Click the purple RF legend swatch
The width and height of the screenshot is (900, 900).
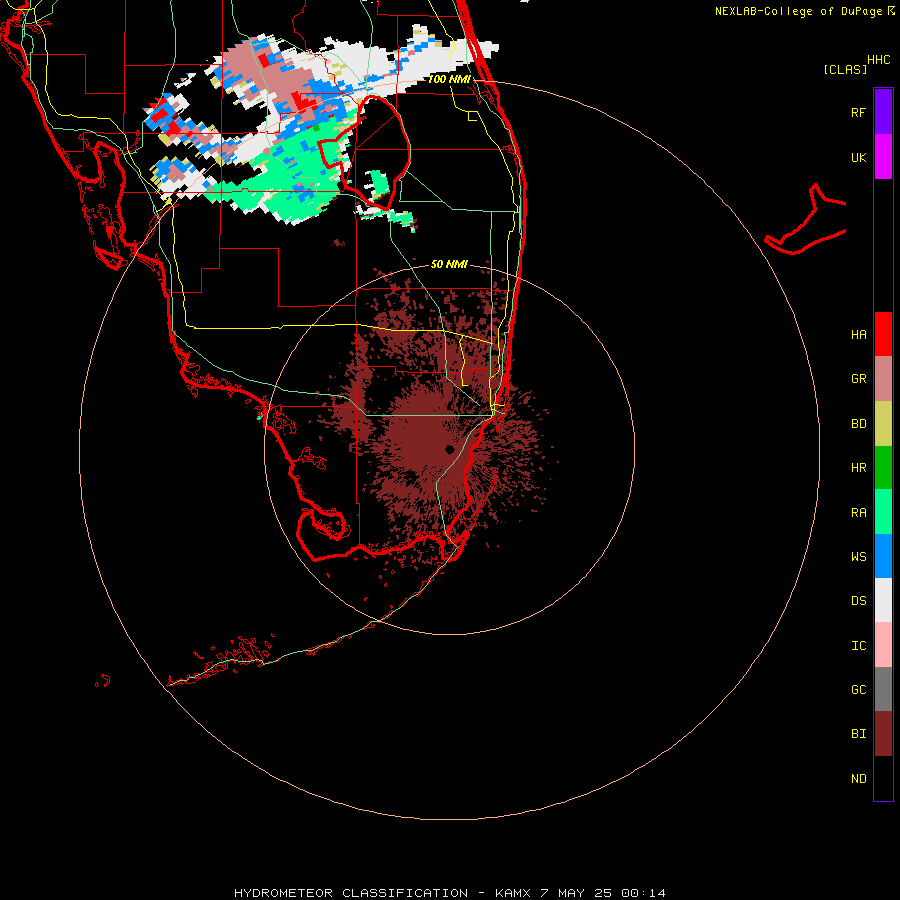click(883, 112)
